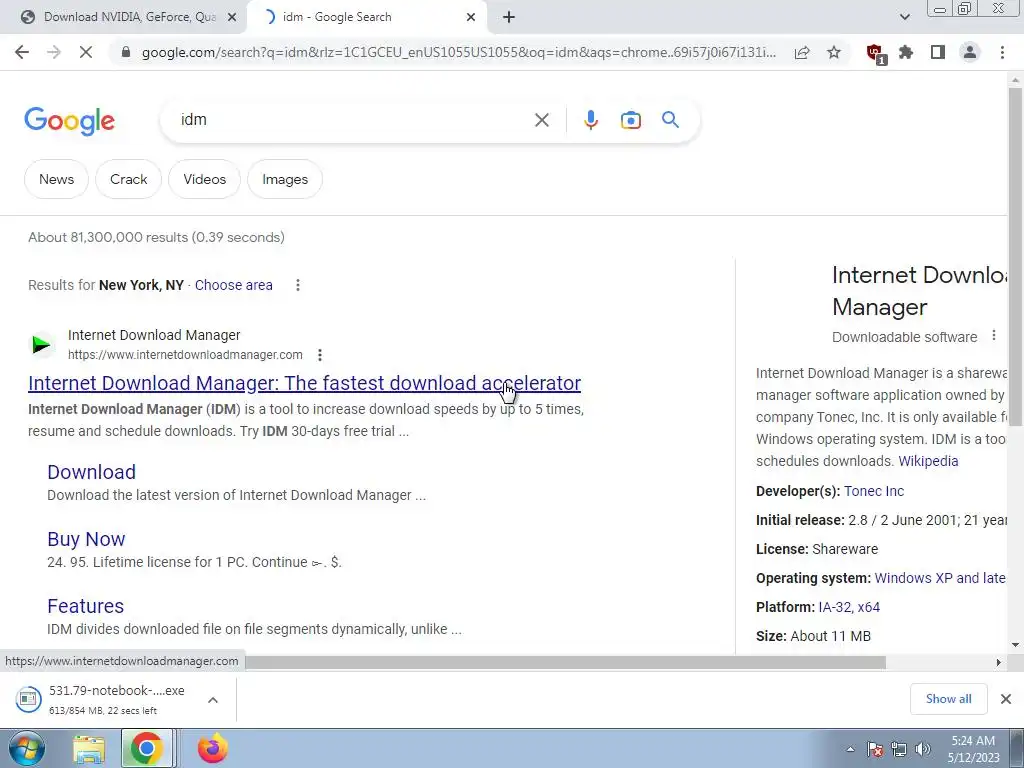This screenshot has width=1024, height=768.
Task: Click the address bar URL
Action: tap(458, 52)
